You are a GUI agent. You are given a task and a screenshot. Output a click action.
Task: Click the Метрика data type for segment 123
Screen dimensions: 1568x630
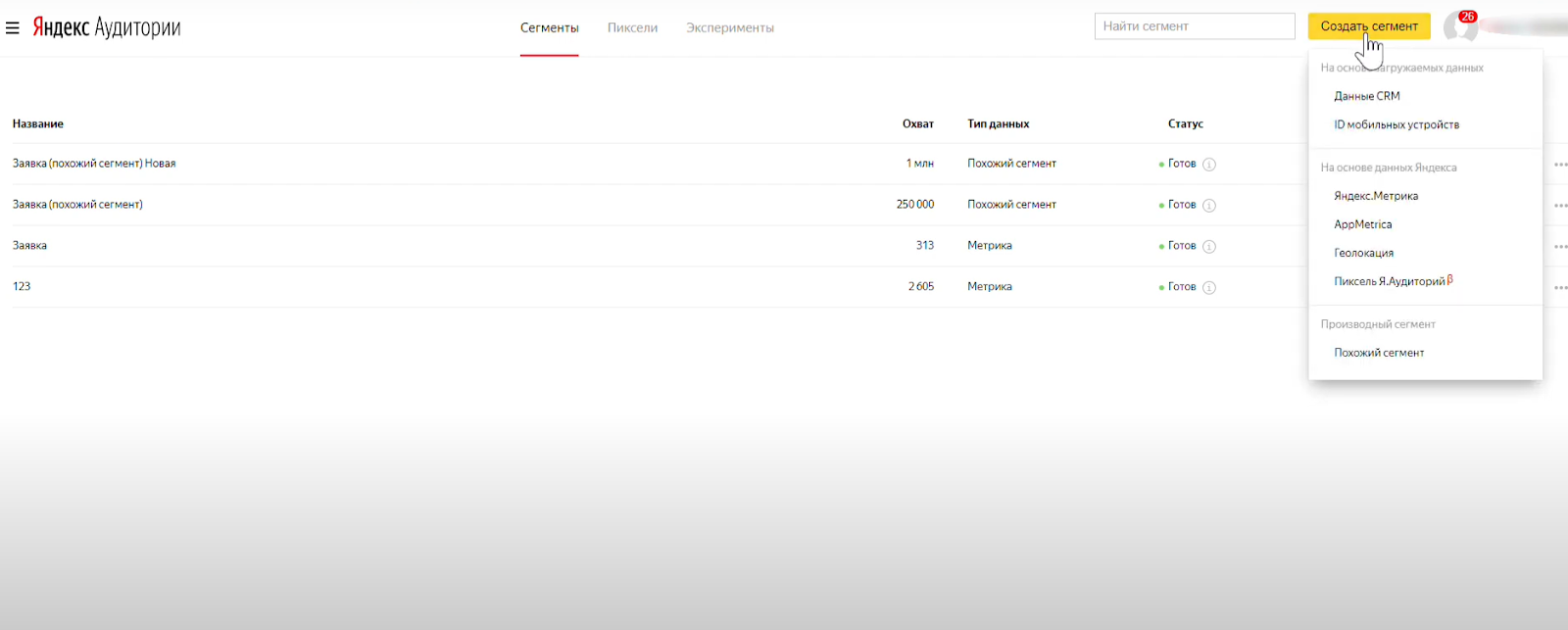pyautogui.click(x=990, y=287)
